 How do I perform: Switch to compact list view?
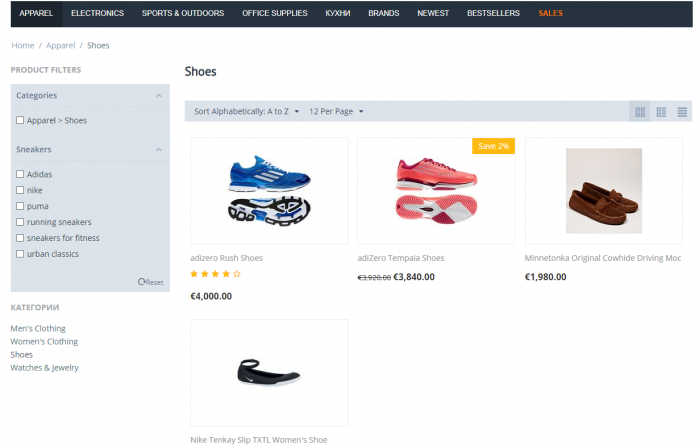pyautogui.click(x=682, y=112)
